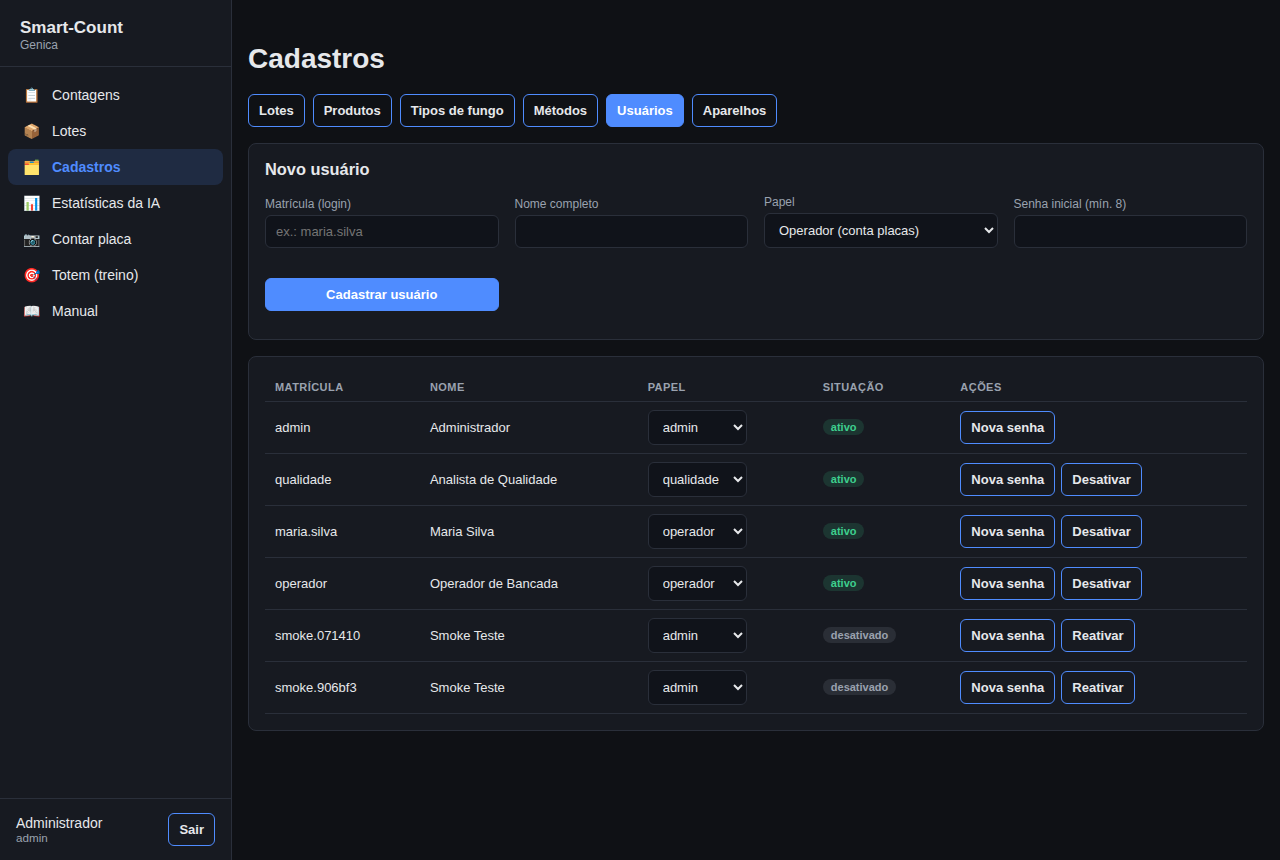Open the Papel dropdown in Novo usuário form

pos(881,230)
